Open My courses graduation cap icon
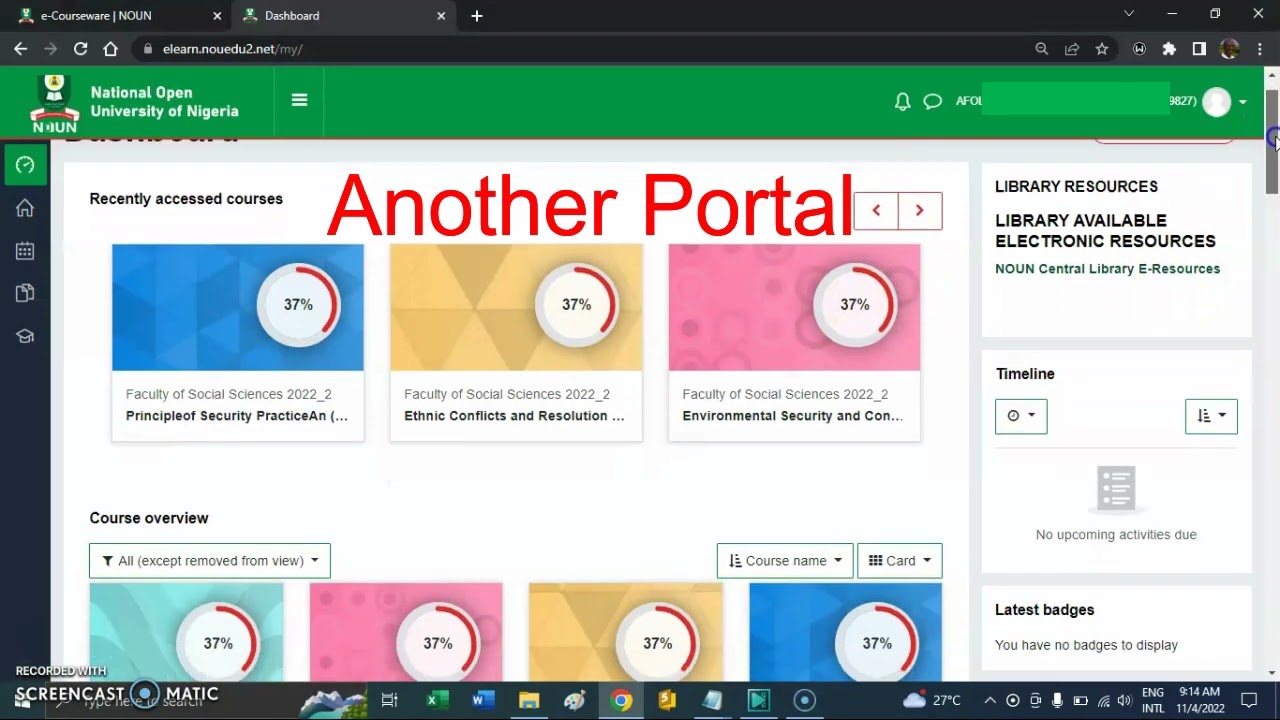Image resolution: width=1280 pixels, height=720 pixels. coord(25,336)
